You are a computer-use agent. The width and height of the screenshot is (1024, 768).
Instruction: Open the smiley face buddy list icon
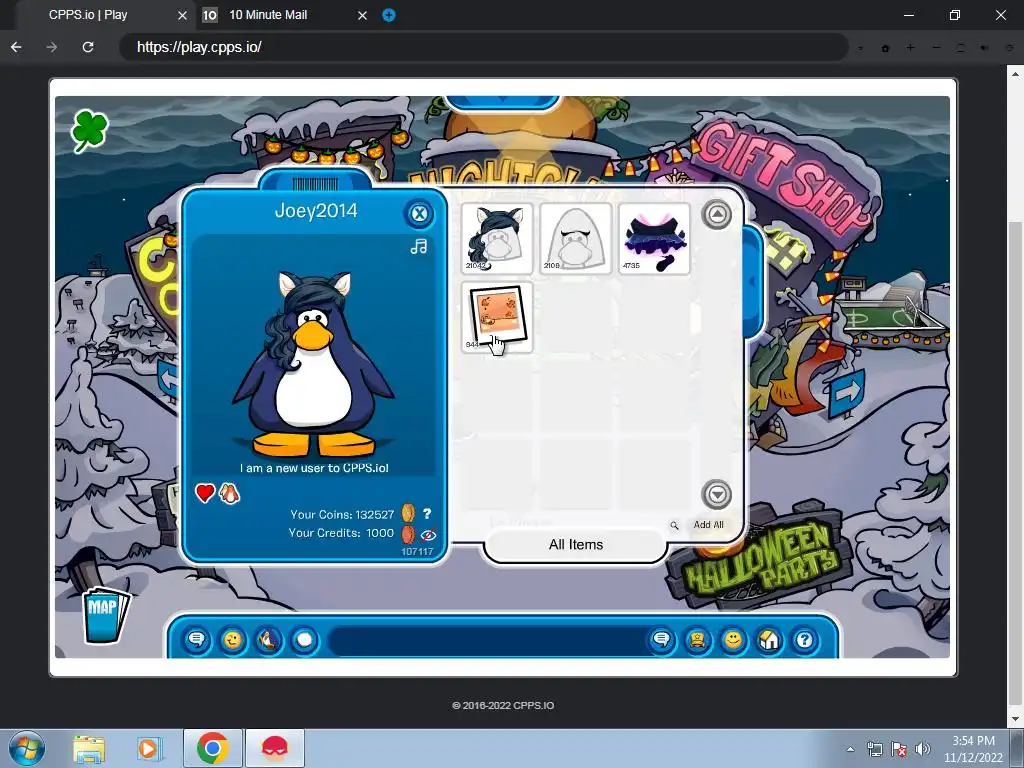pos(733,640)
